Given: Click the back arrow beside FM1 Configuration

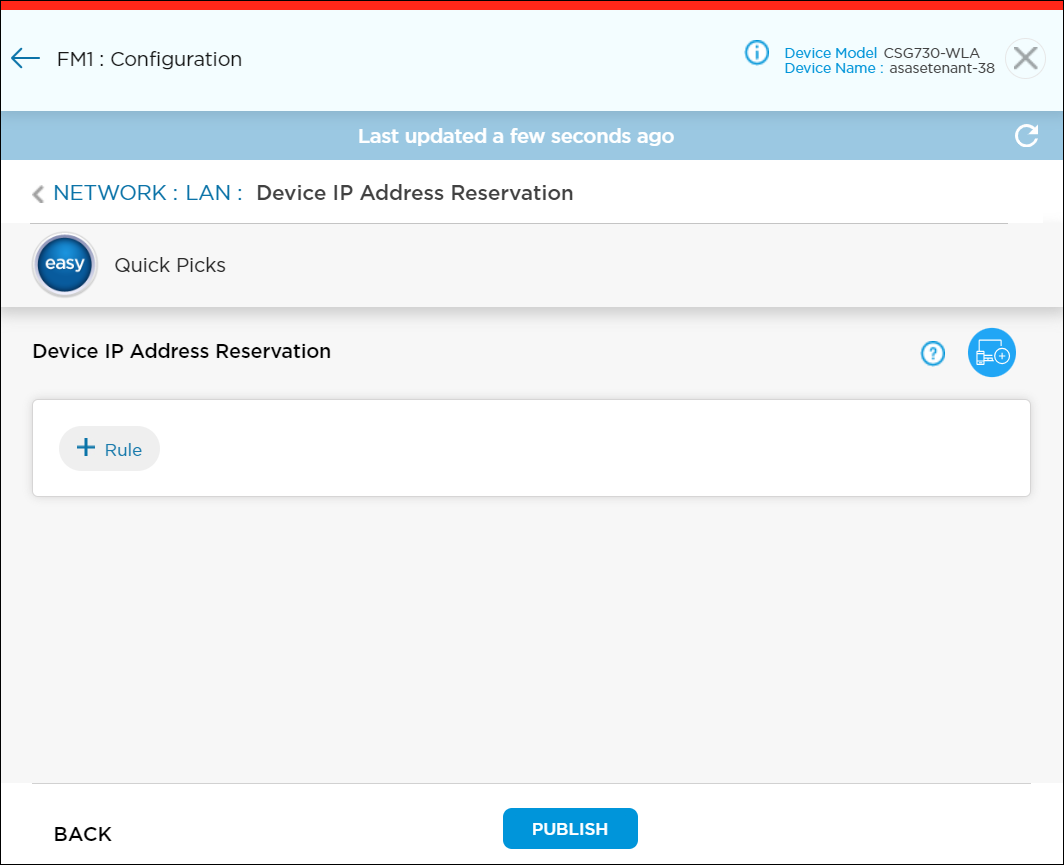Looking at the screenshot, I should pyautogui.click(x=25, y=59).
